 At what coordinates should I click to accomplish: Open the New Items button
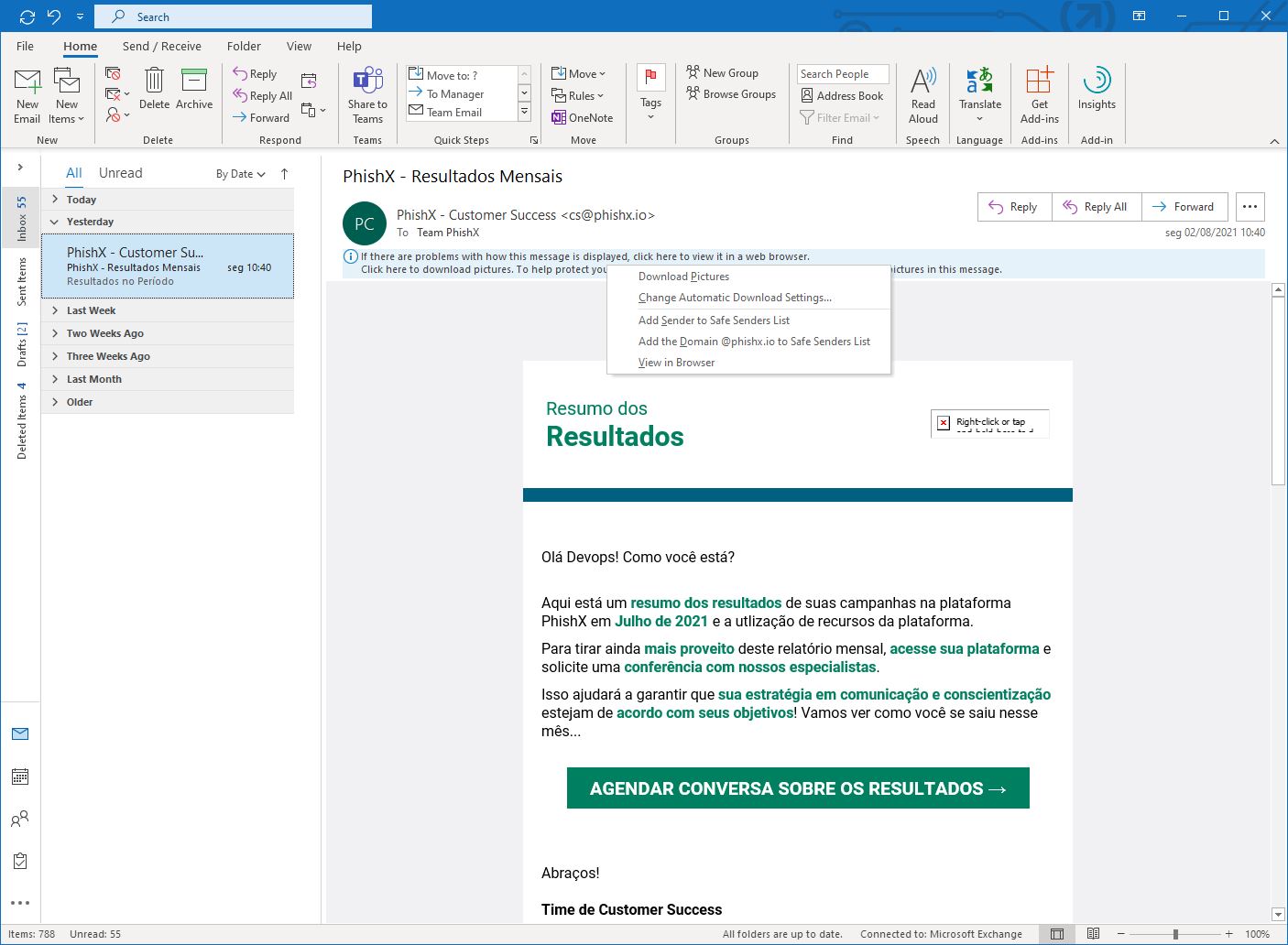(x=66, y=97)
